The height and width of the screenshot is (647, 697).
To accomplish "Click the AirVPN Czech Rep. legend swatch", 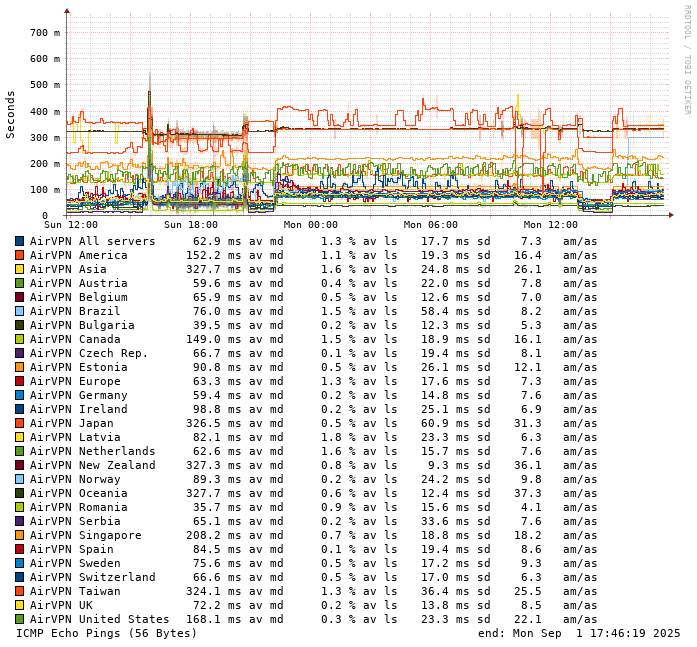I will pyautogui.click(x=20, y=353).
